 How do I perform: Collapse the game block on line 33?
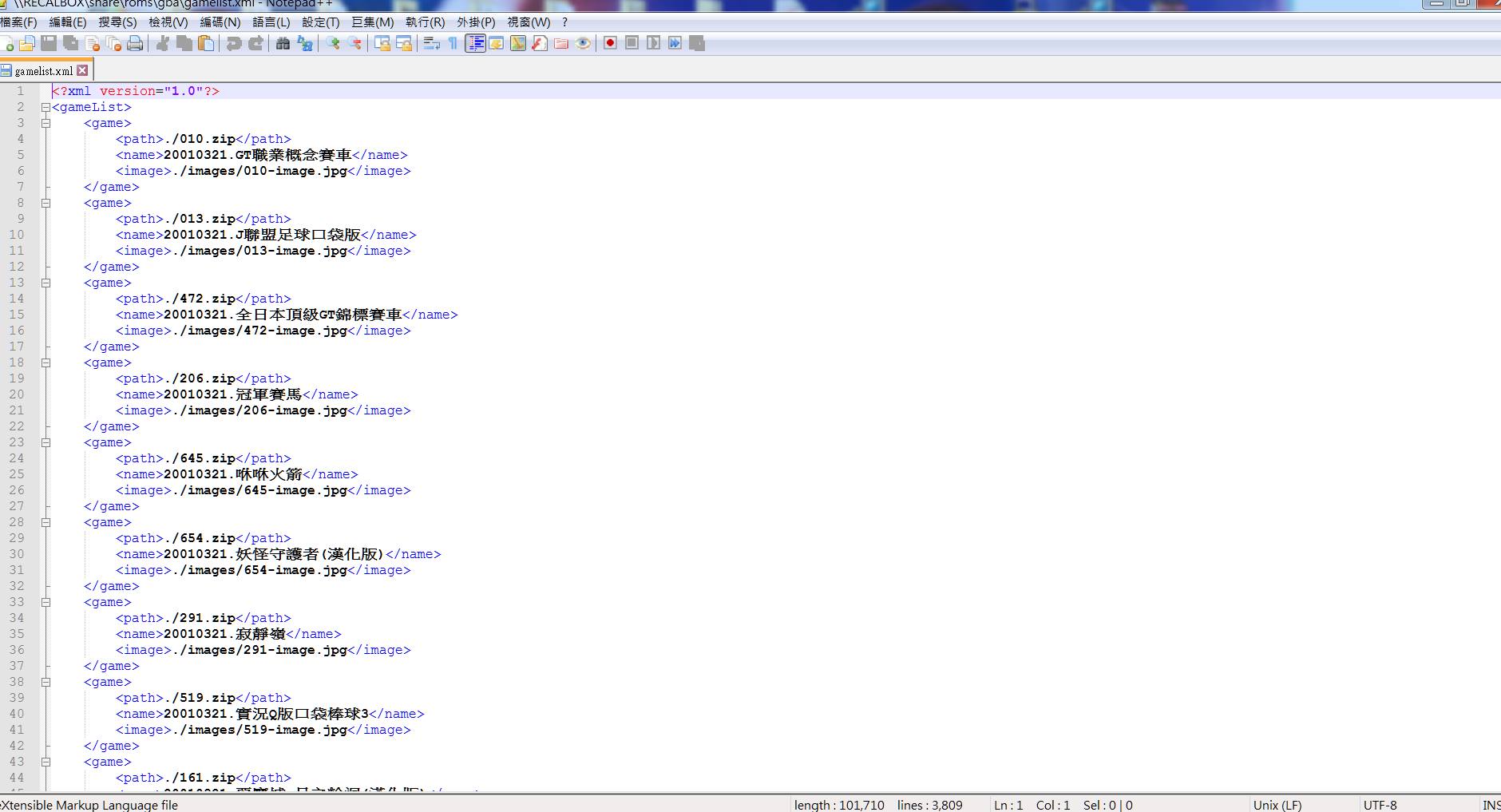coord(46,602)
